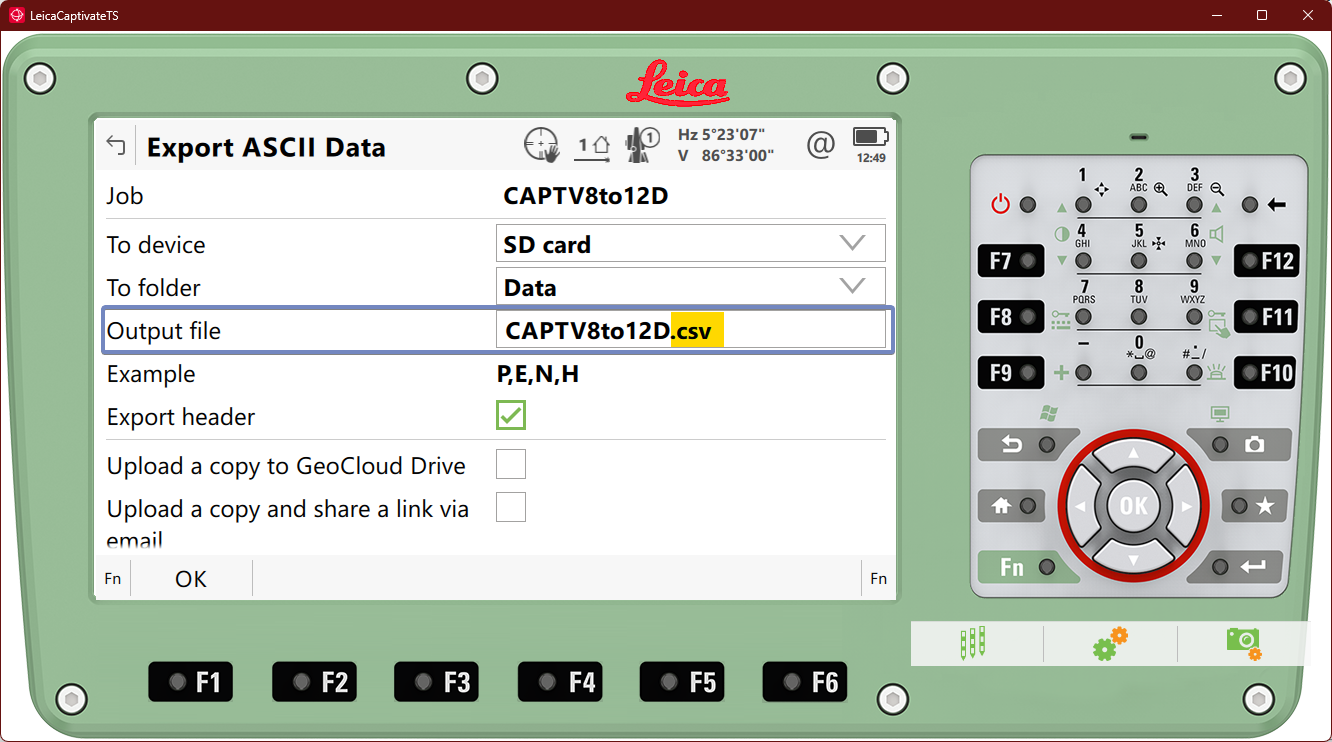
Task: Hit the backspace arrow key on keypad
Action: (1250, 205)
